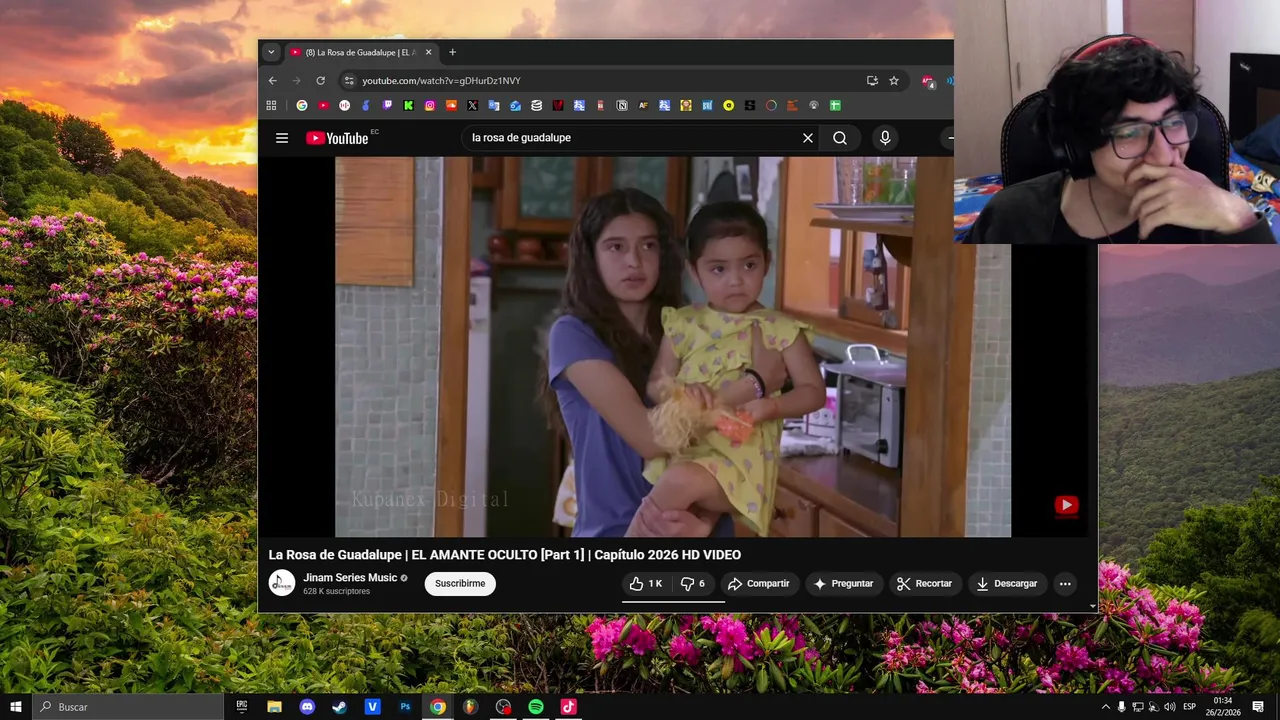1280x720 pixels.
Task: Click the Buscar taskbar search box
Action: (x=127, y=706)
